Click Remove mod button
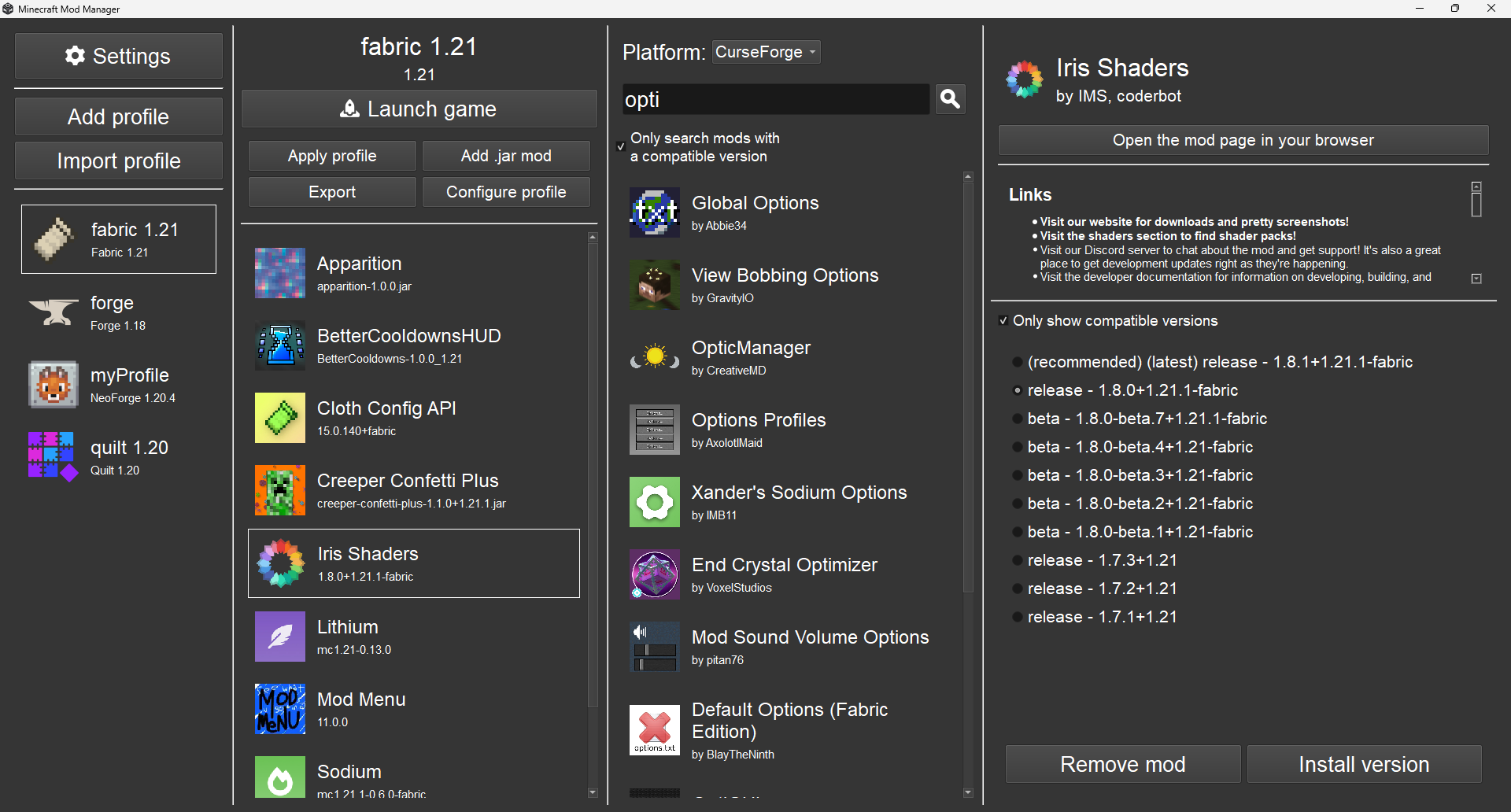 pyautogui.click(x=1123, y=764)
